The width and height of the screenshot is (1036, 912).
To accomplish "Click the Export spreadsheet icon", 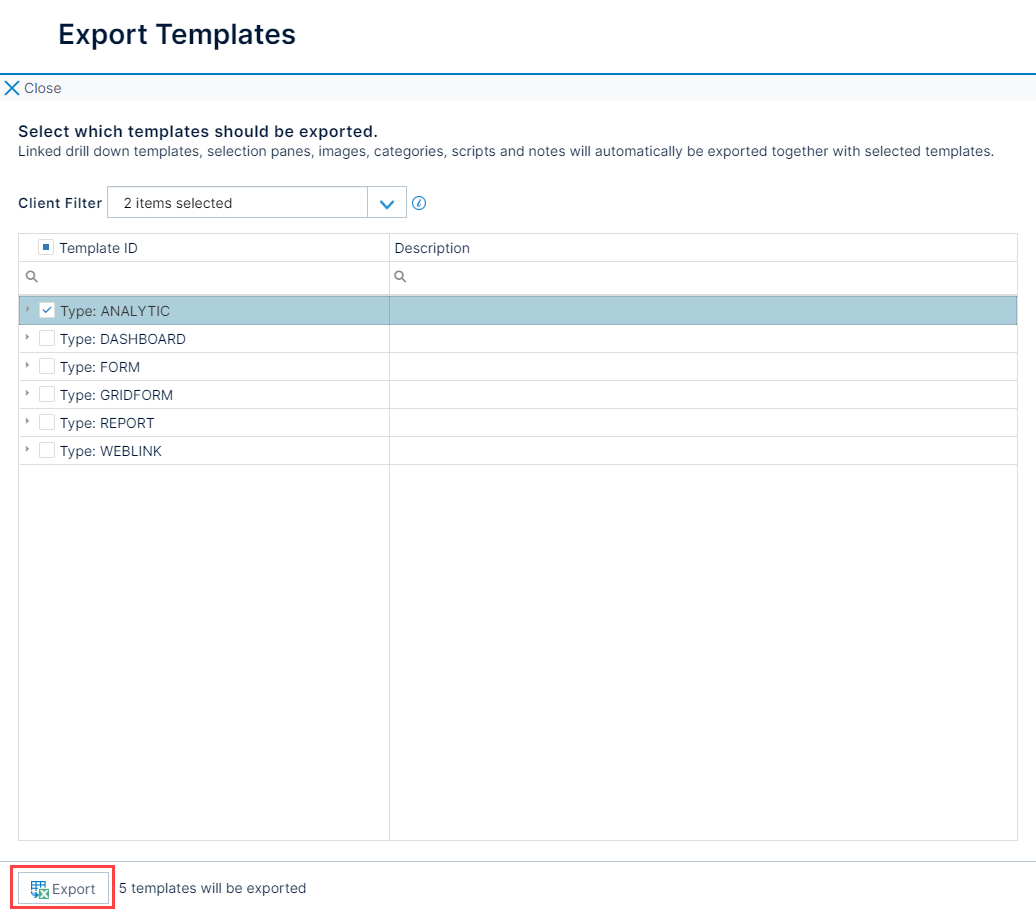I will click(39, 887).
